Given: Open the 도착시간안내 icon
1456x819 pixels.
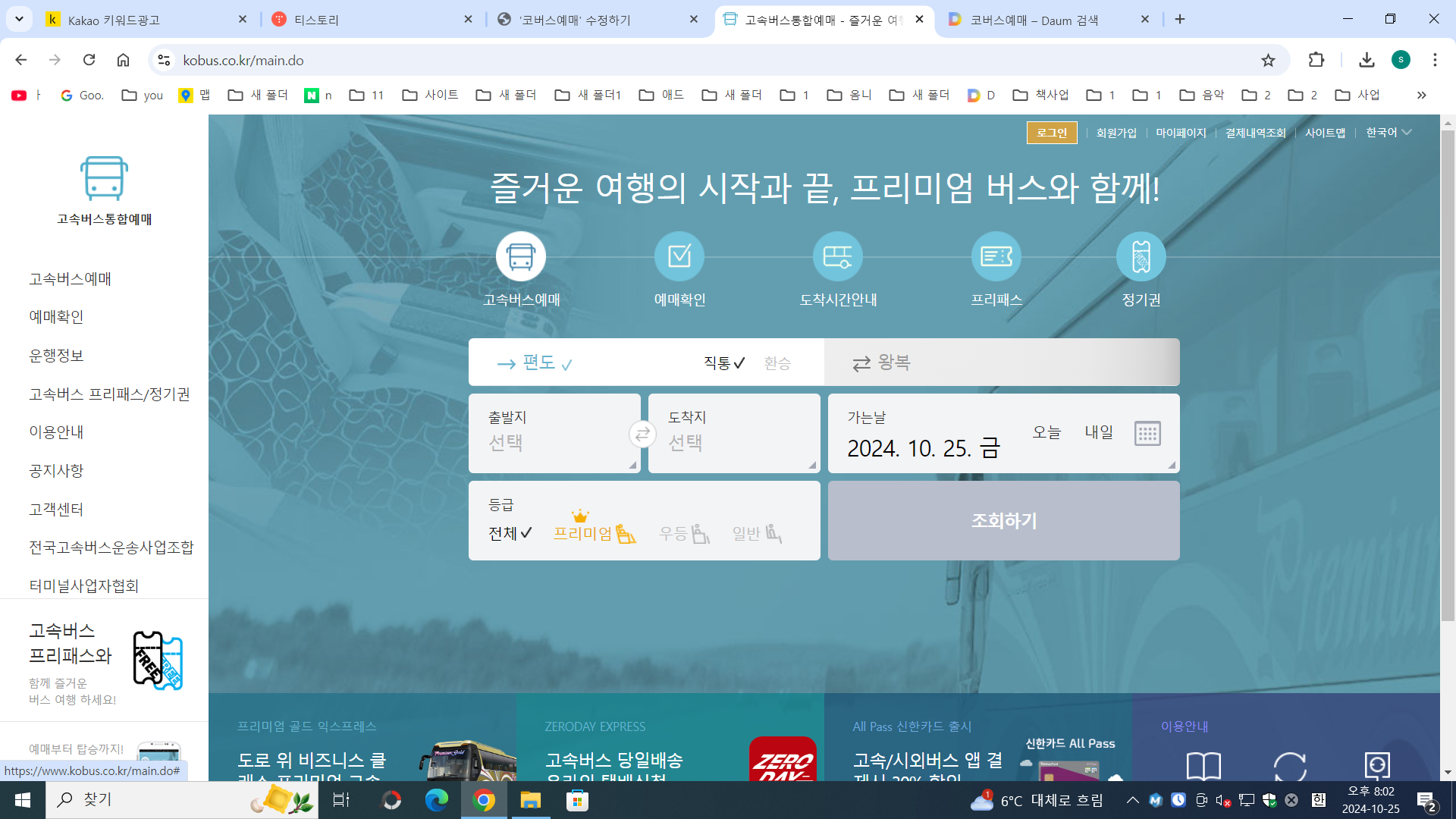Looking at the screenshot, I should tap(837, 256).
